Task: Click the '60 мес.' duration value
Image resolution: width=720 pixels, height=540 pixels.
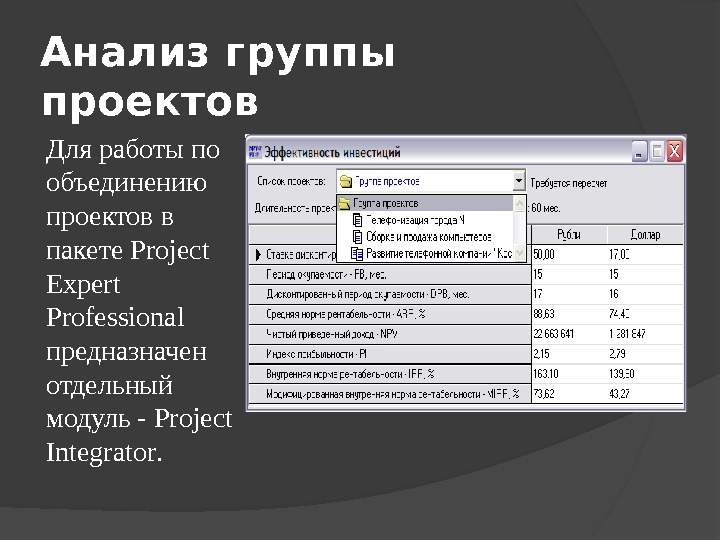Action: 546,208
